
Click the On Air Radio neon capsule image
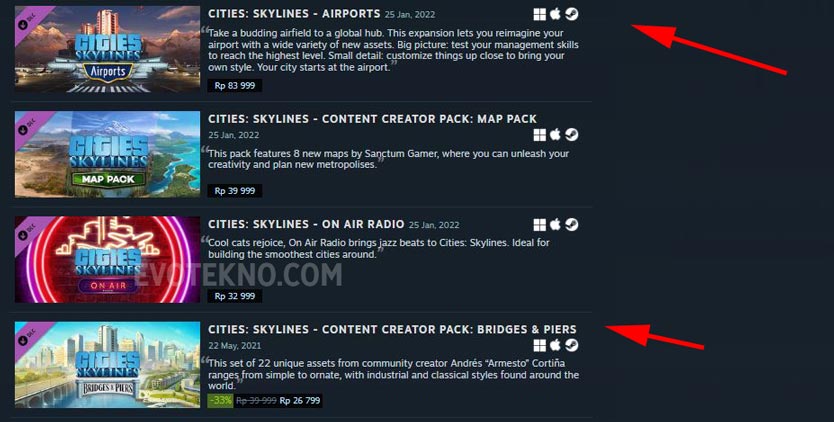107,259
